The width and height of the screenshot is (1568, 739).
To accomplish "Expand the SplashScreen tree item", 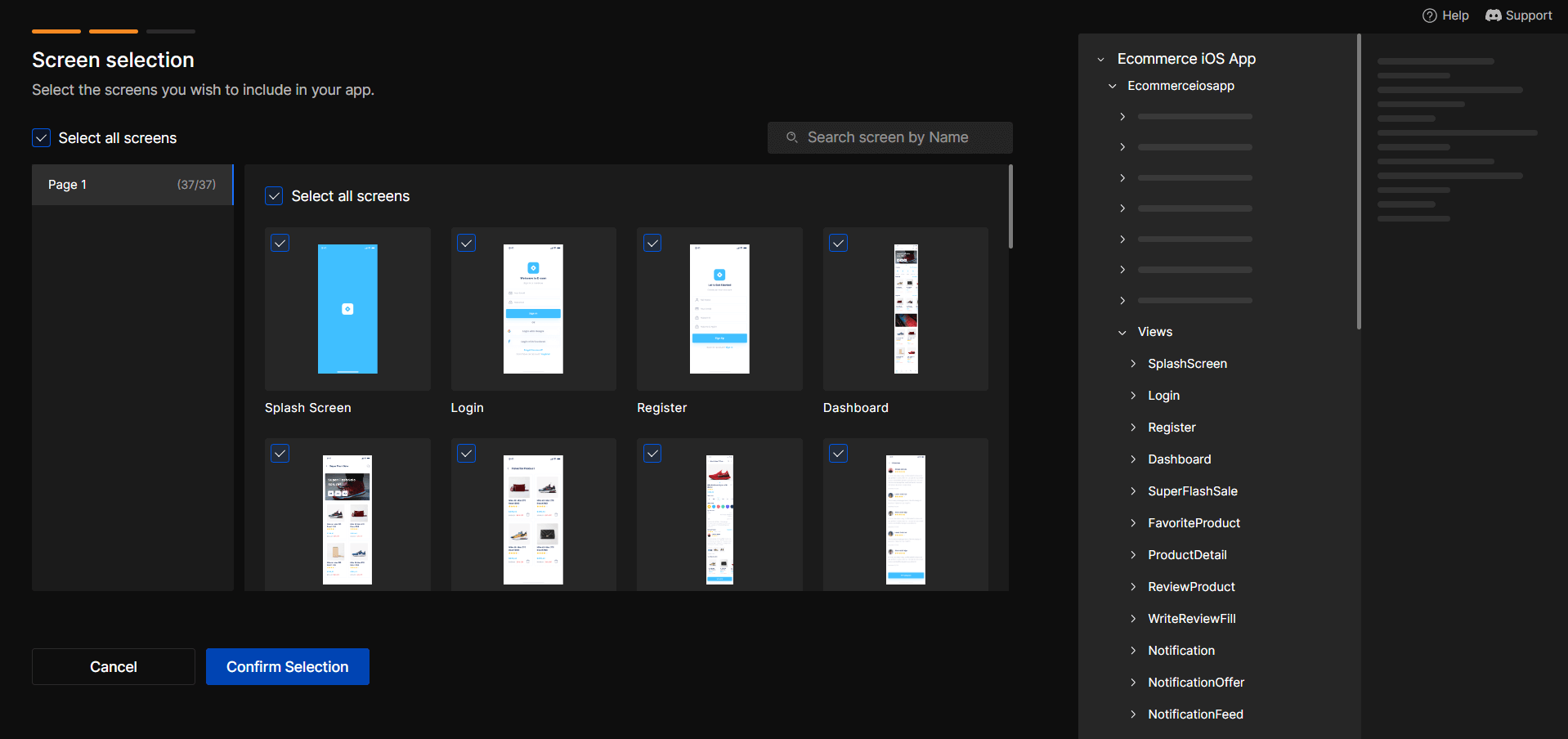I will [x=1133, y=364].
